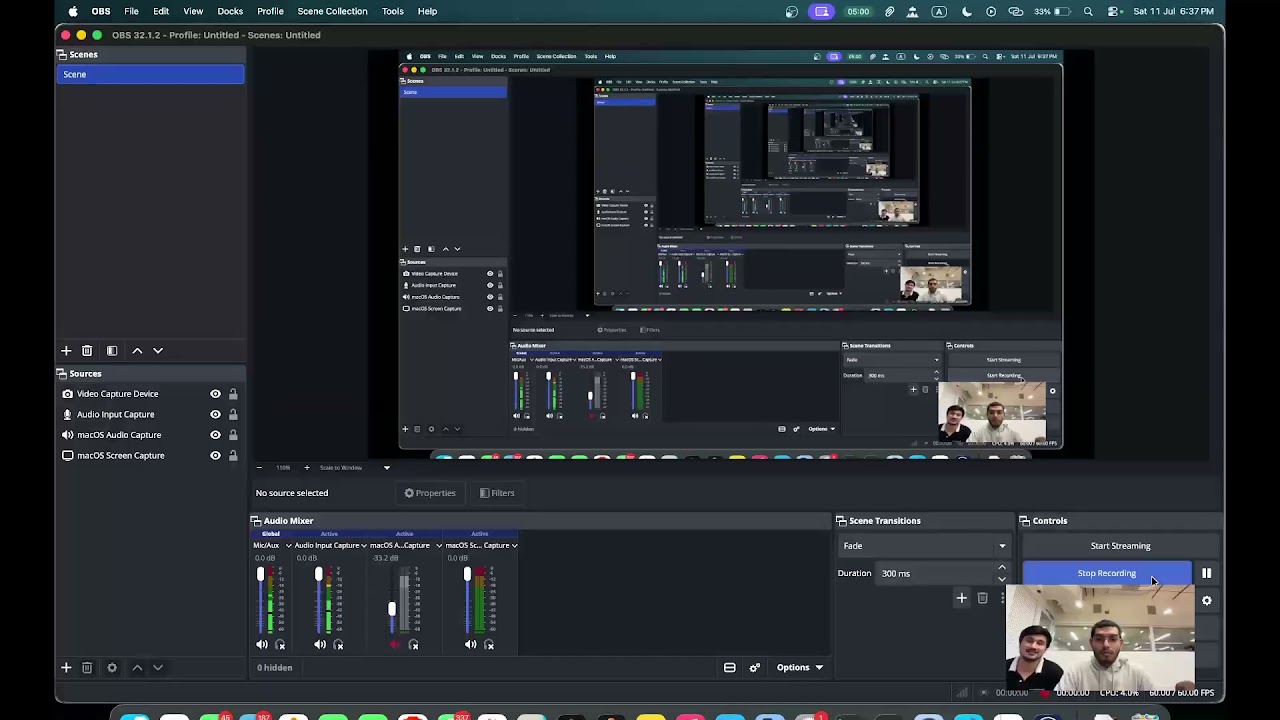Click Start Streaming button

pos(1120,546)
